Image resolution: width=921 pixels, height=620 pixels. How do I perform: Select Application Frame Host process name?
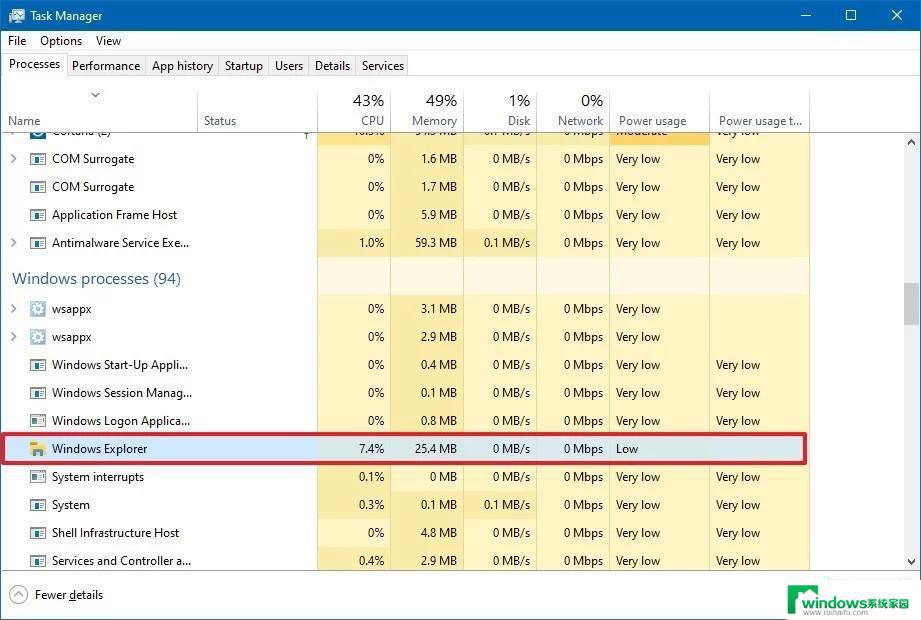click(x=114, y=215)
